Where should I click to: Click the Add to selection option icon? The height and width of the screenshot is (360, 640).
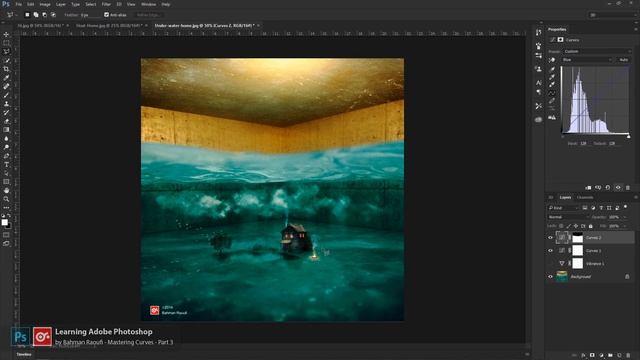point(36,15)
